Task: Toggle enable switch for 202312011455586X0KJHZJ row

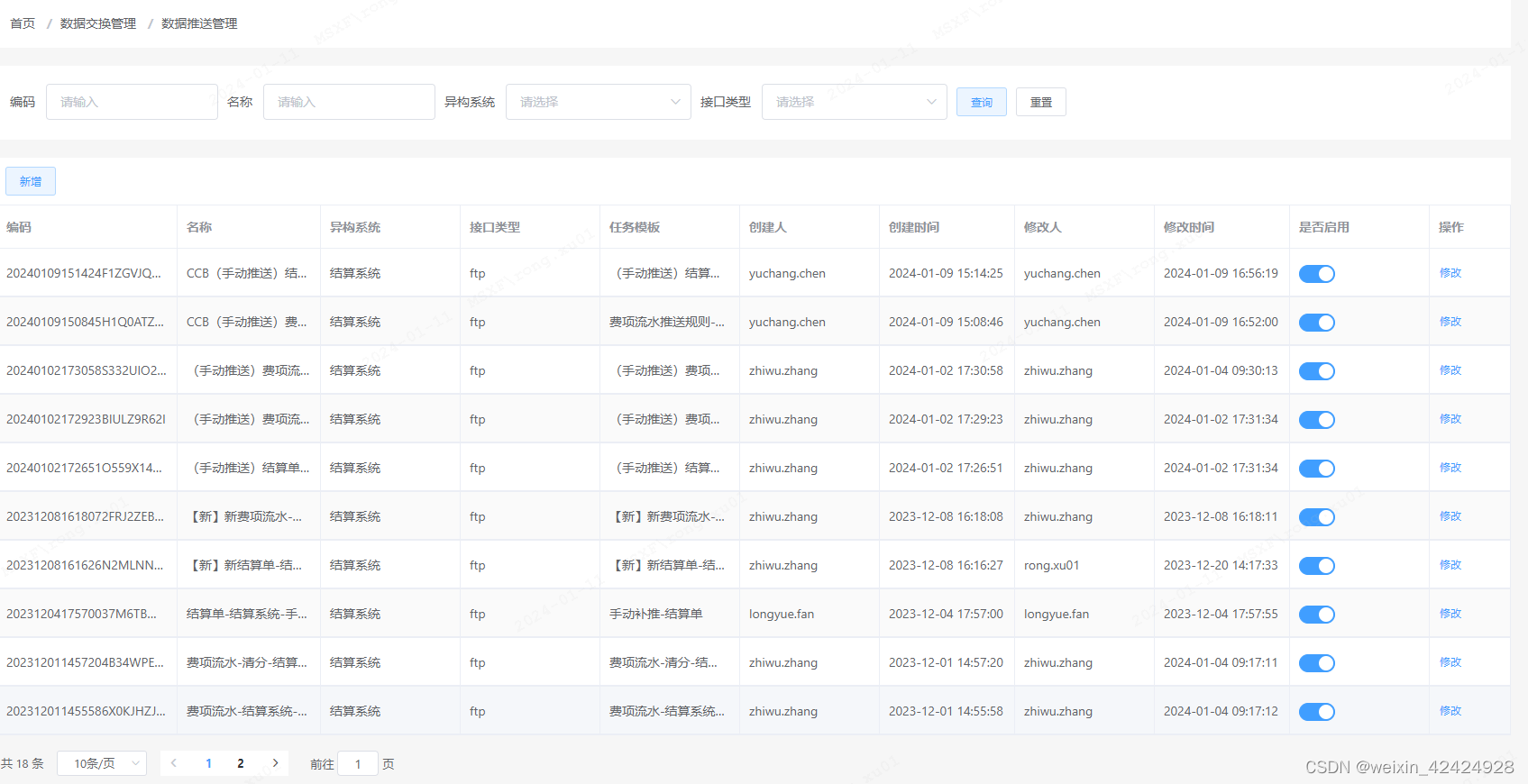Action: click(1316, 712)
